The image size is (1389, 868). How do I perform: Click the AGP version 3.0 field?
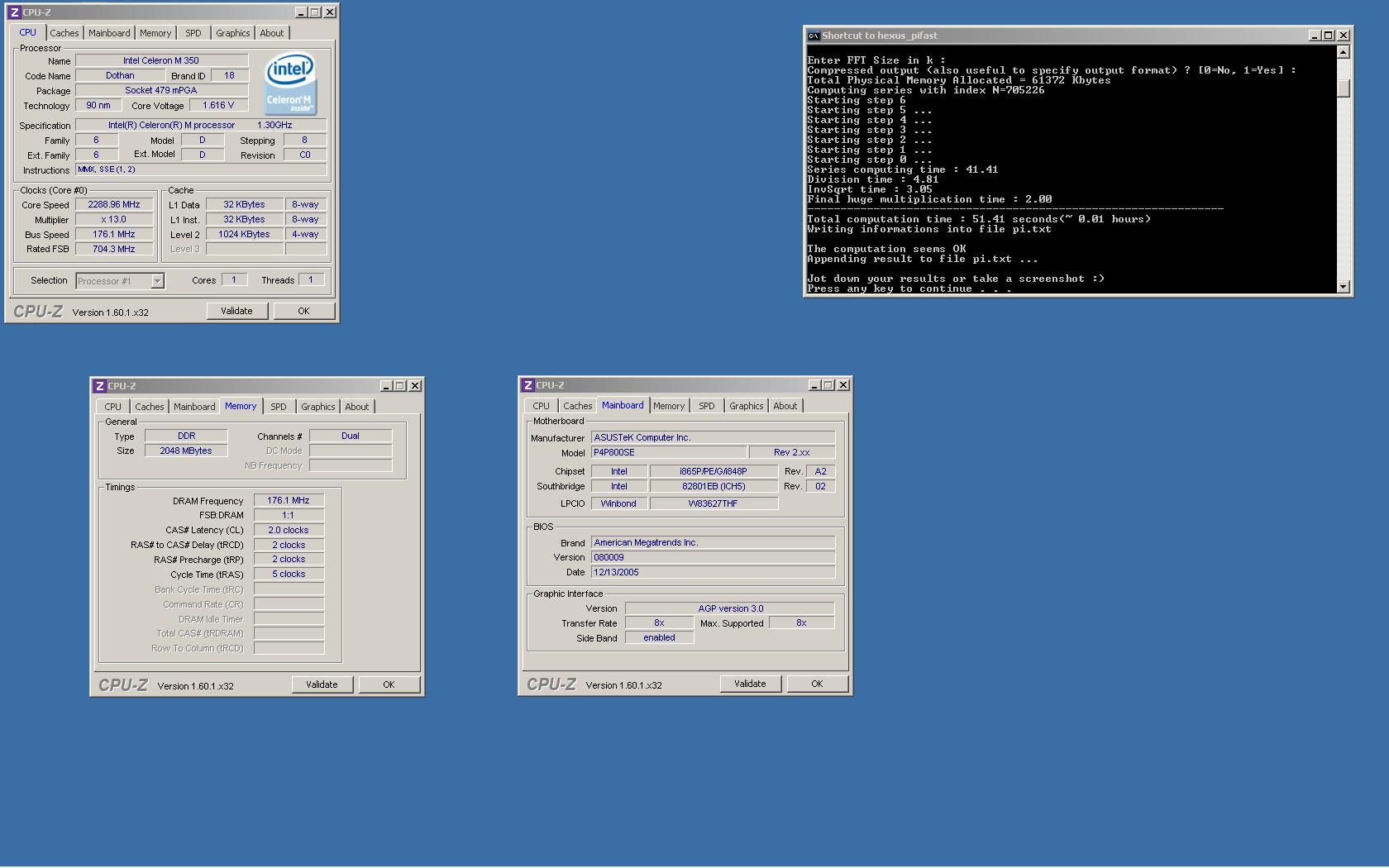tap(730, 608)
